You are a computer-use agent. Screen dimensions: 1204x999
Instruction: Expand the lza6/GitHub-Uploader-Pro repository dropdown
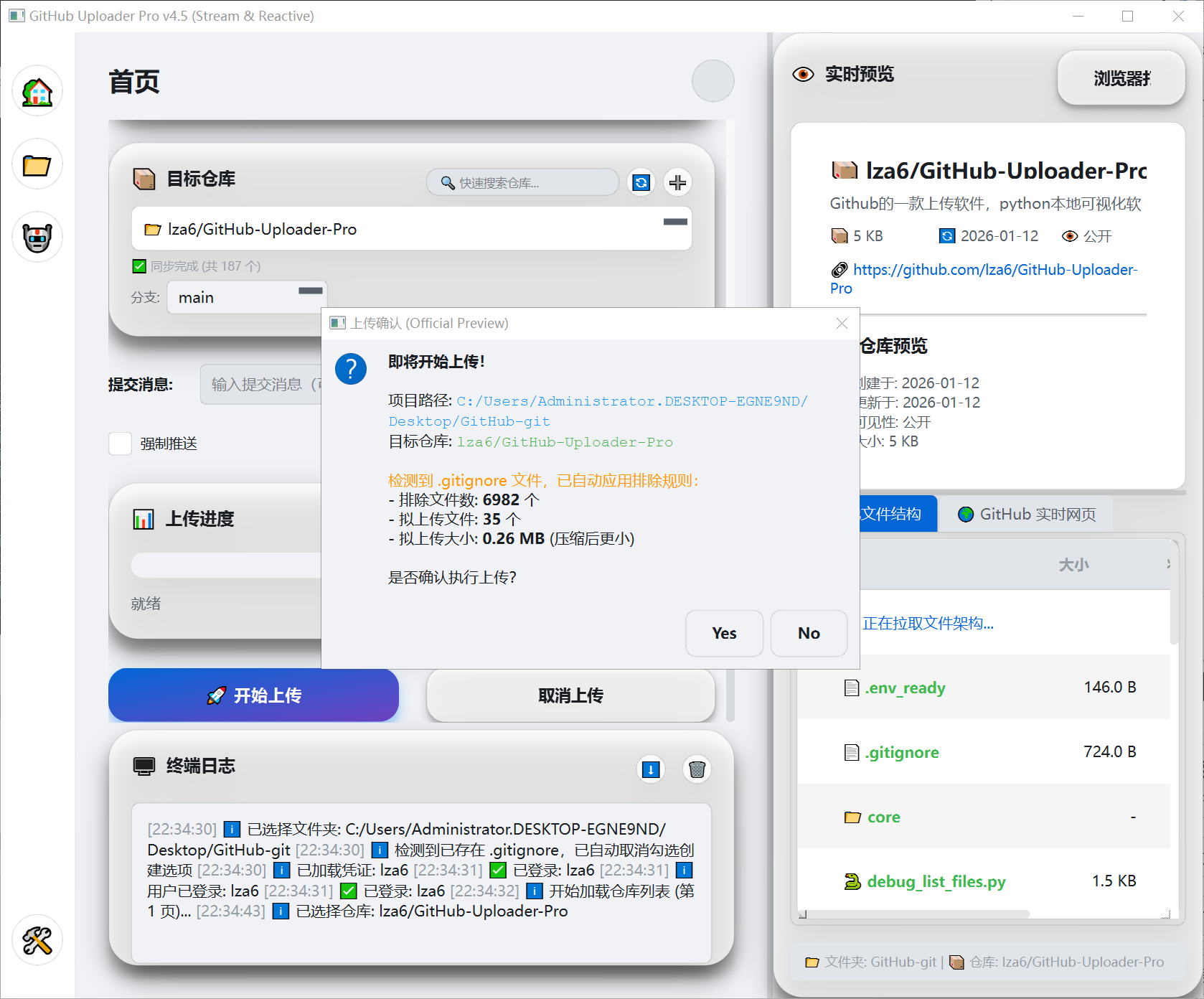pyautogui.click(x=412, y=229)
